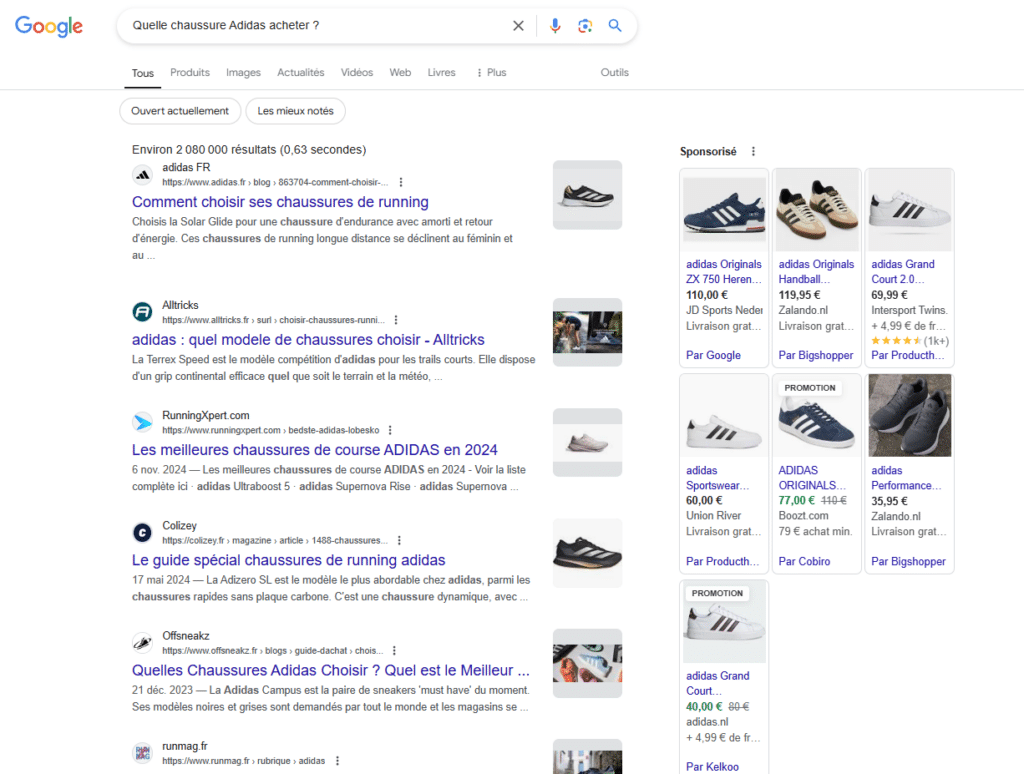Open the adidas Grand Court 40,00 € image
1024x774 pixels.
coord(724,622)
